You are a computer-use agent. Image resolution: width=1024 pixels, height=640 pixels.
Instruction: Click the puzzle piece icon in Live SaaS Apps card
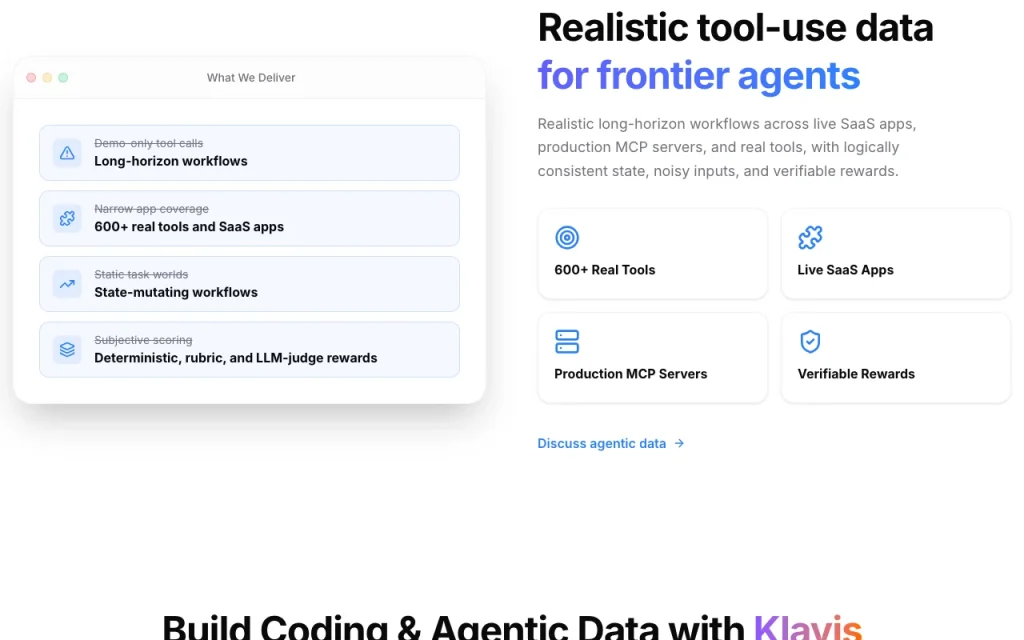[810, 237]
